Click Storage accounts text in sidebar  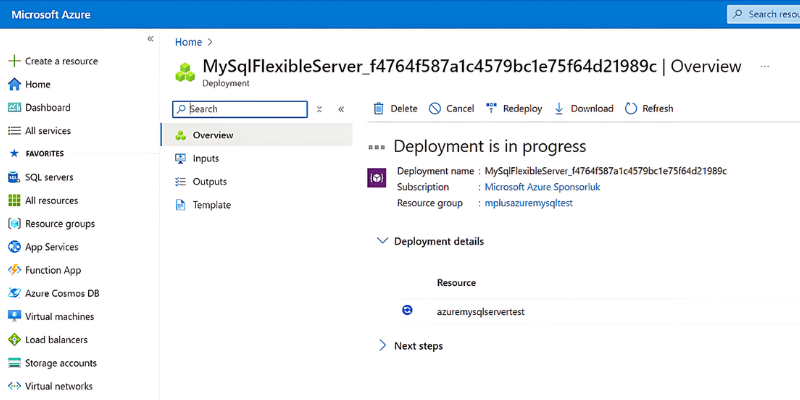click(61, 363)
